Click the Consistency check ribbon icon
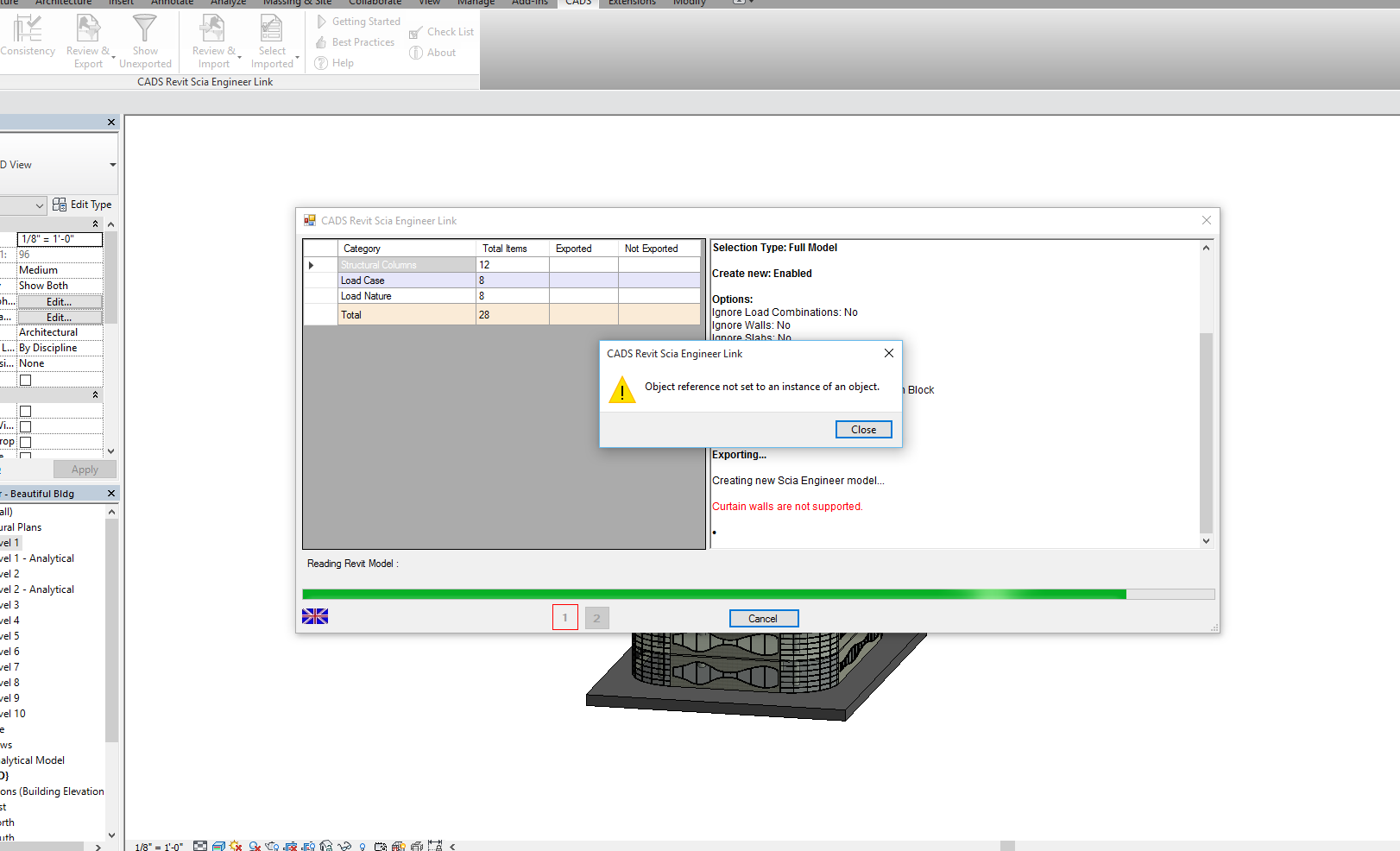1400x851 pixels. click(27, 29)
